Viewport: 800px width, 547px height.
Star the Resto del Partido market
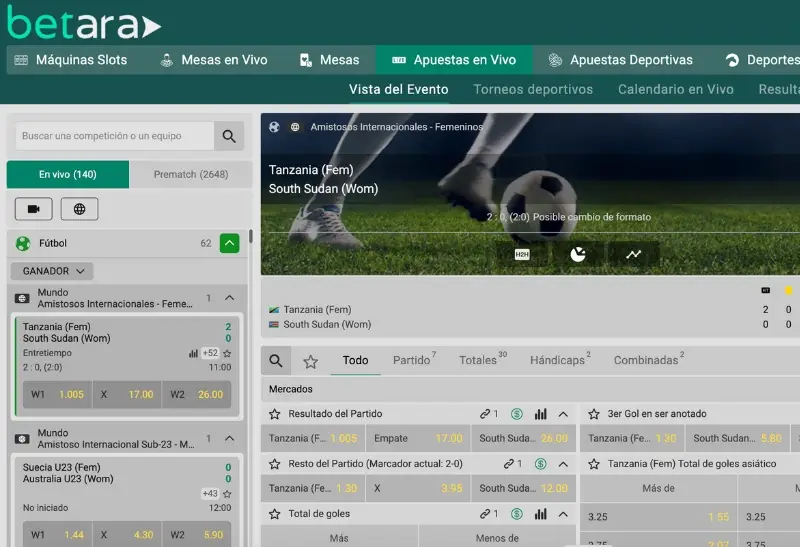[274, 464]
